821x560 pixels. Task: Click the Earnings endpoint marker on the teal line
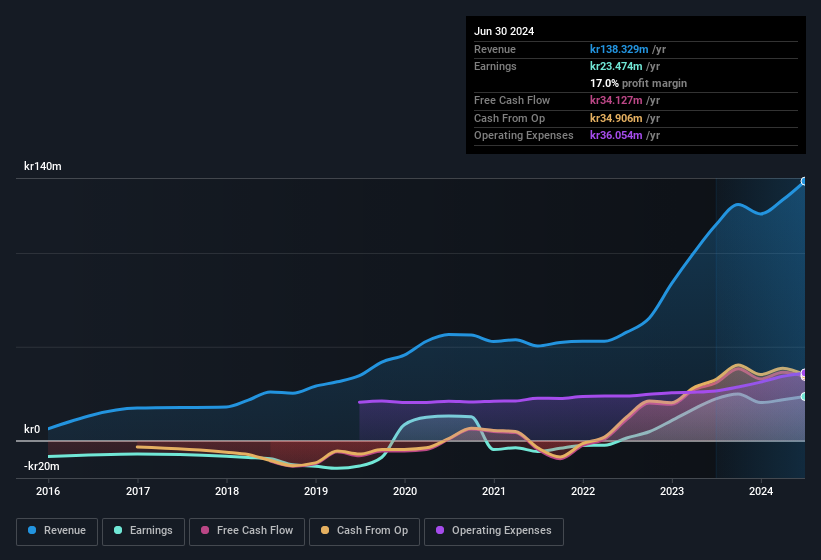[804, 397]
